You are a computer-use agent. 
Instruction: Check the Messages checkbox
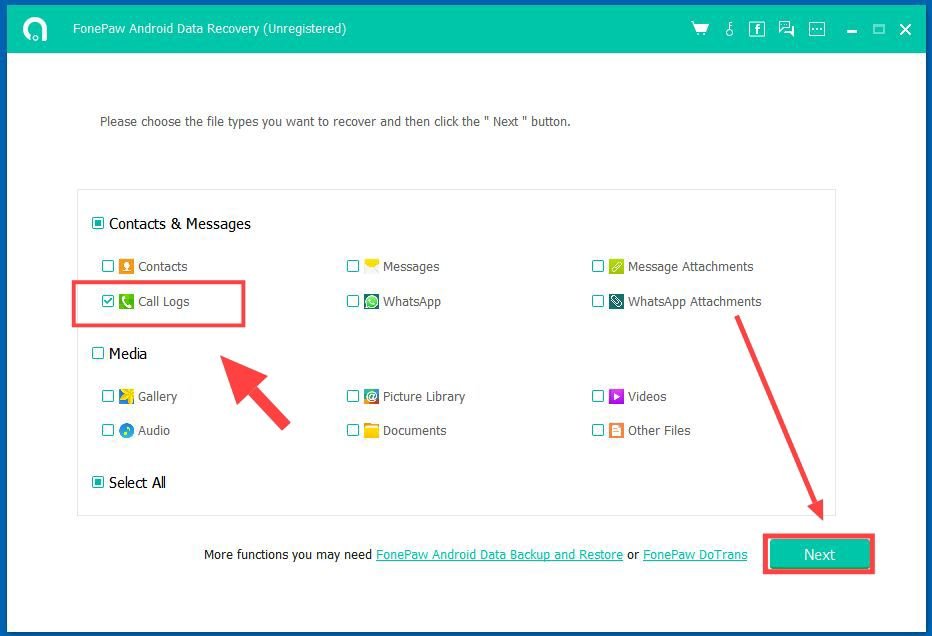pos(353,266)
